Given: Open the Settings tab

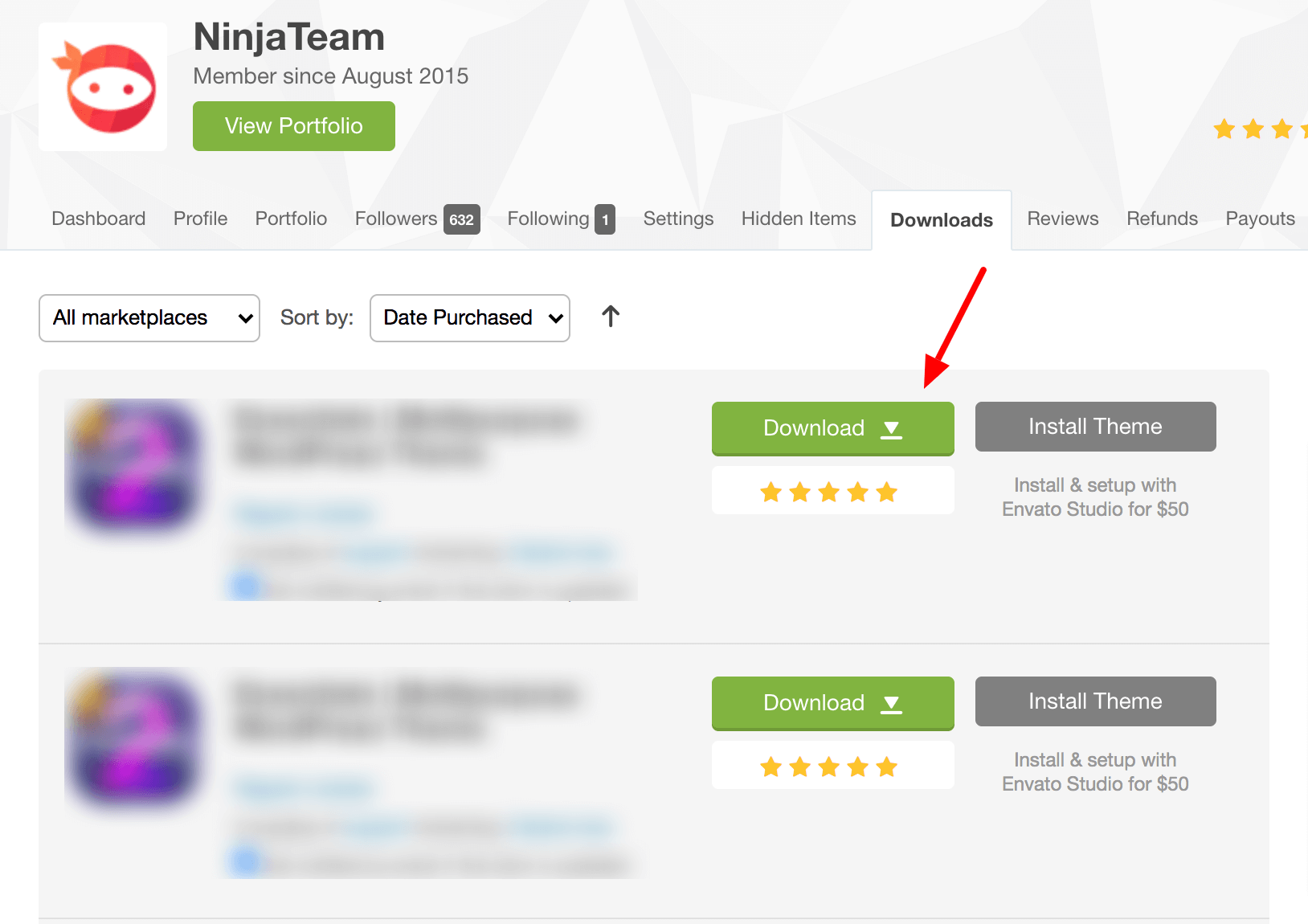Looking at the screenshot, I should pyautogui.click(x=678, y=219).
